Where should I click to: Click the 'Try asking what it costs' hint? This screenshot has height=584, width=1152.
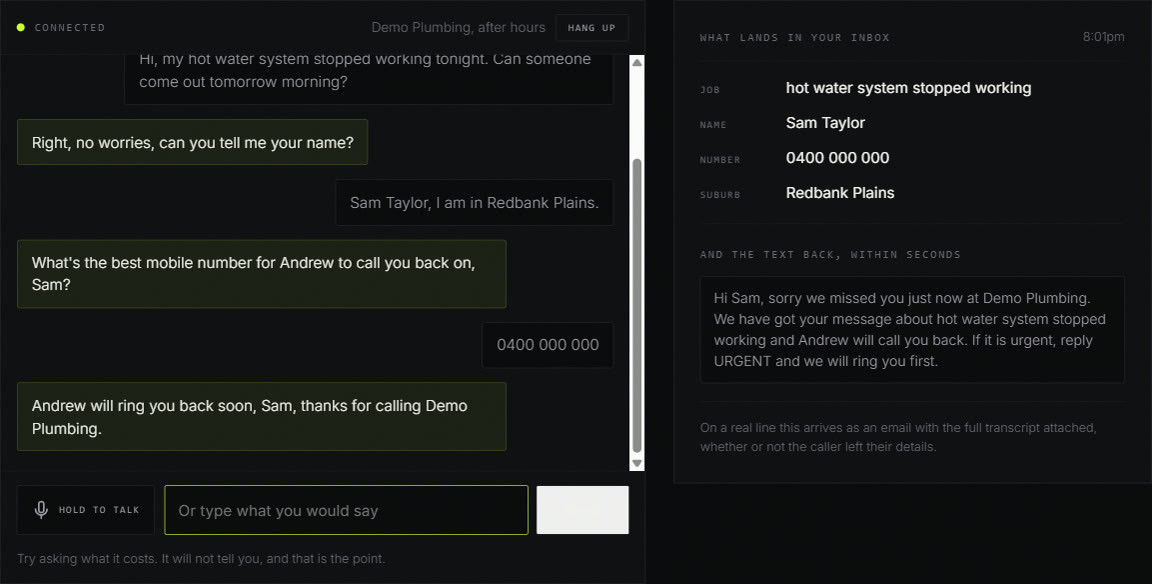point(201,558)
